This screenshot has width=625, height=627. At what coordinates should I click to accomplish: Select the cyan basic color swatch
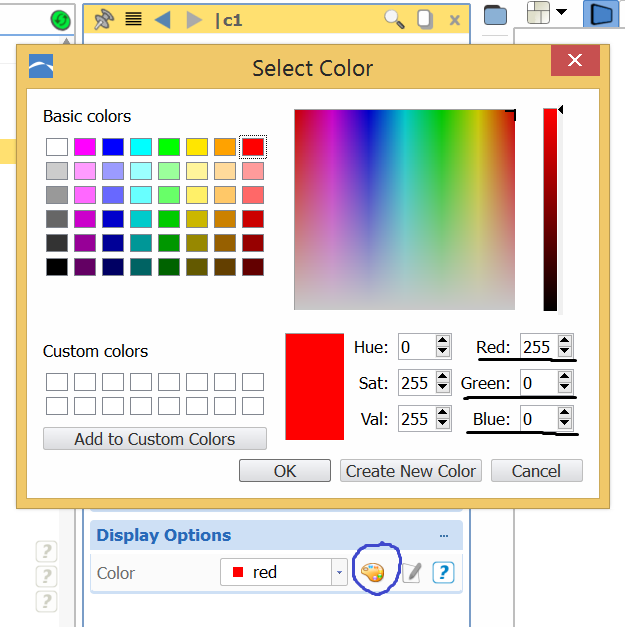(x=141, y=147)
